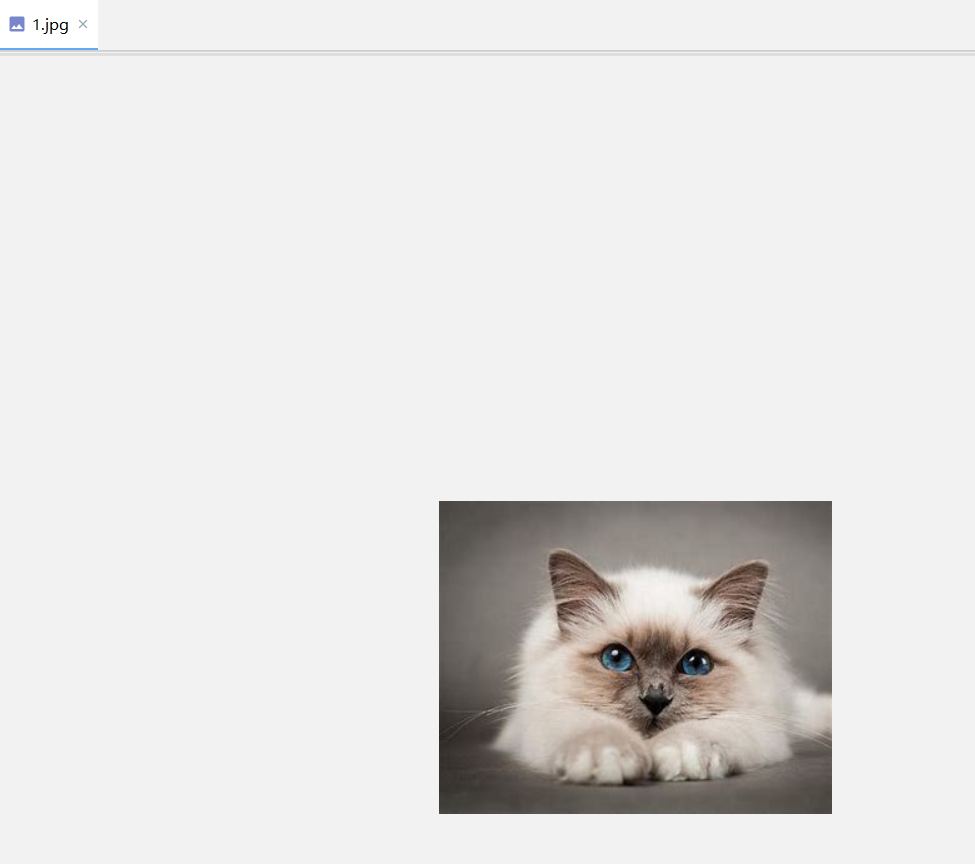The image size is (975, 864).
Task: Click the cat's black nose in the photo
Action: click(655, 703)
